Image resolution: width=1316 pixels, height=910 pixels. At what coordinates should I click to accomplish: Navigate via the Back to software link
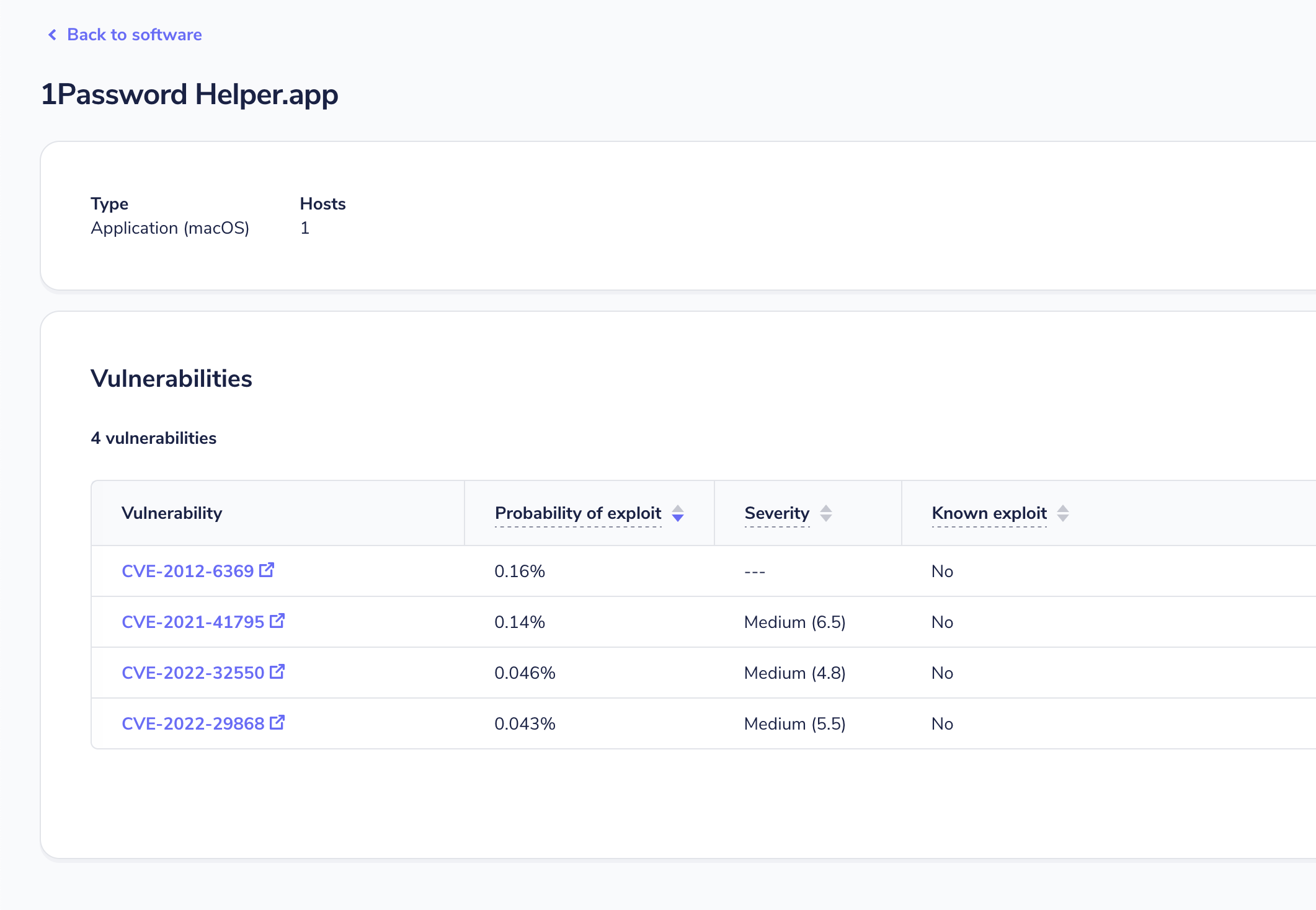coord(134,35)
